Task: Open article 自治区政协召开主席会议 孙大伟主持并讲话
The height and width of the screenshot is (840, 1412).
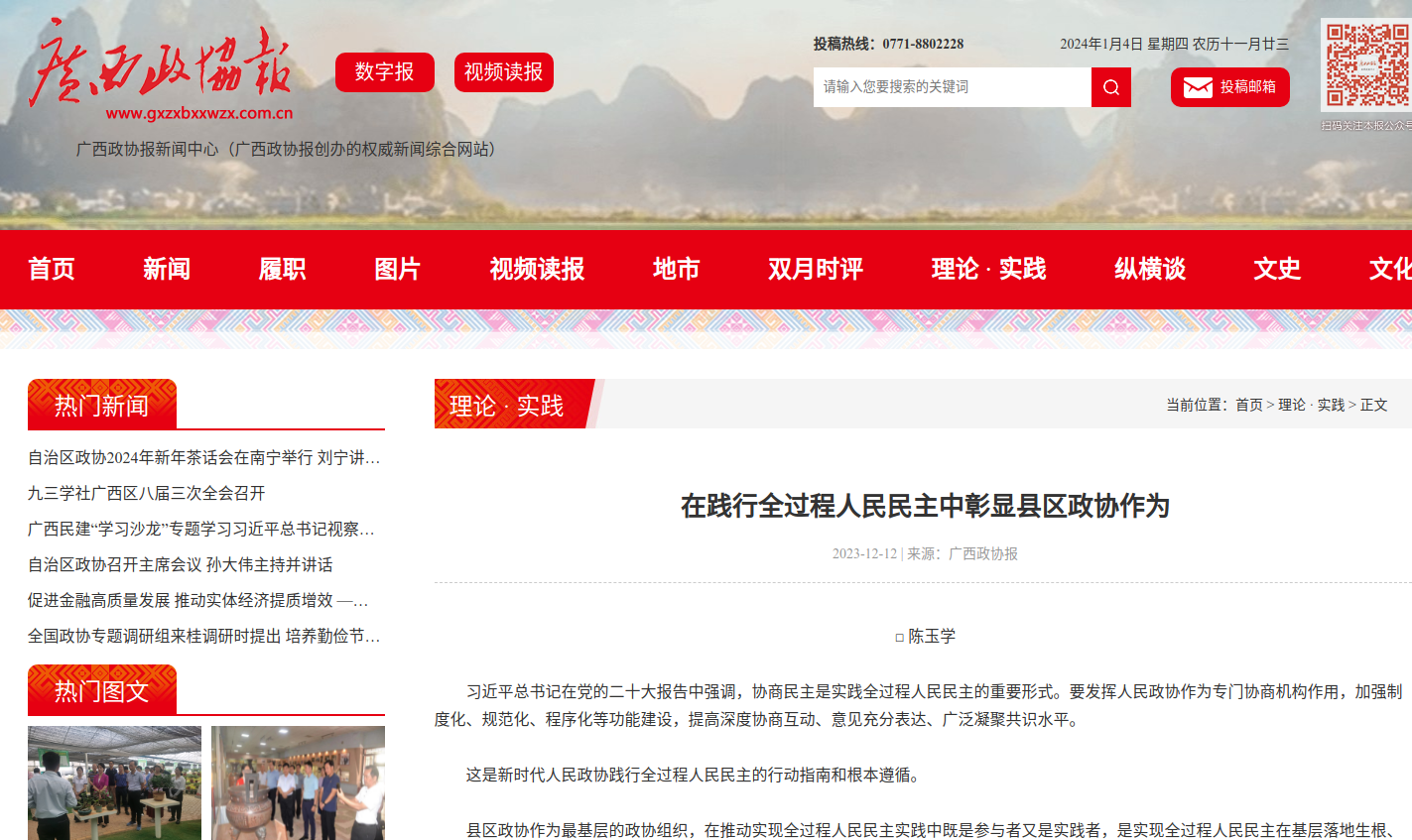Action: (x=181, y=564)
